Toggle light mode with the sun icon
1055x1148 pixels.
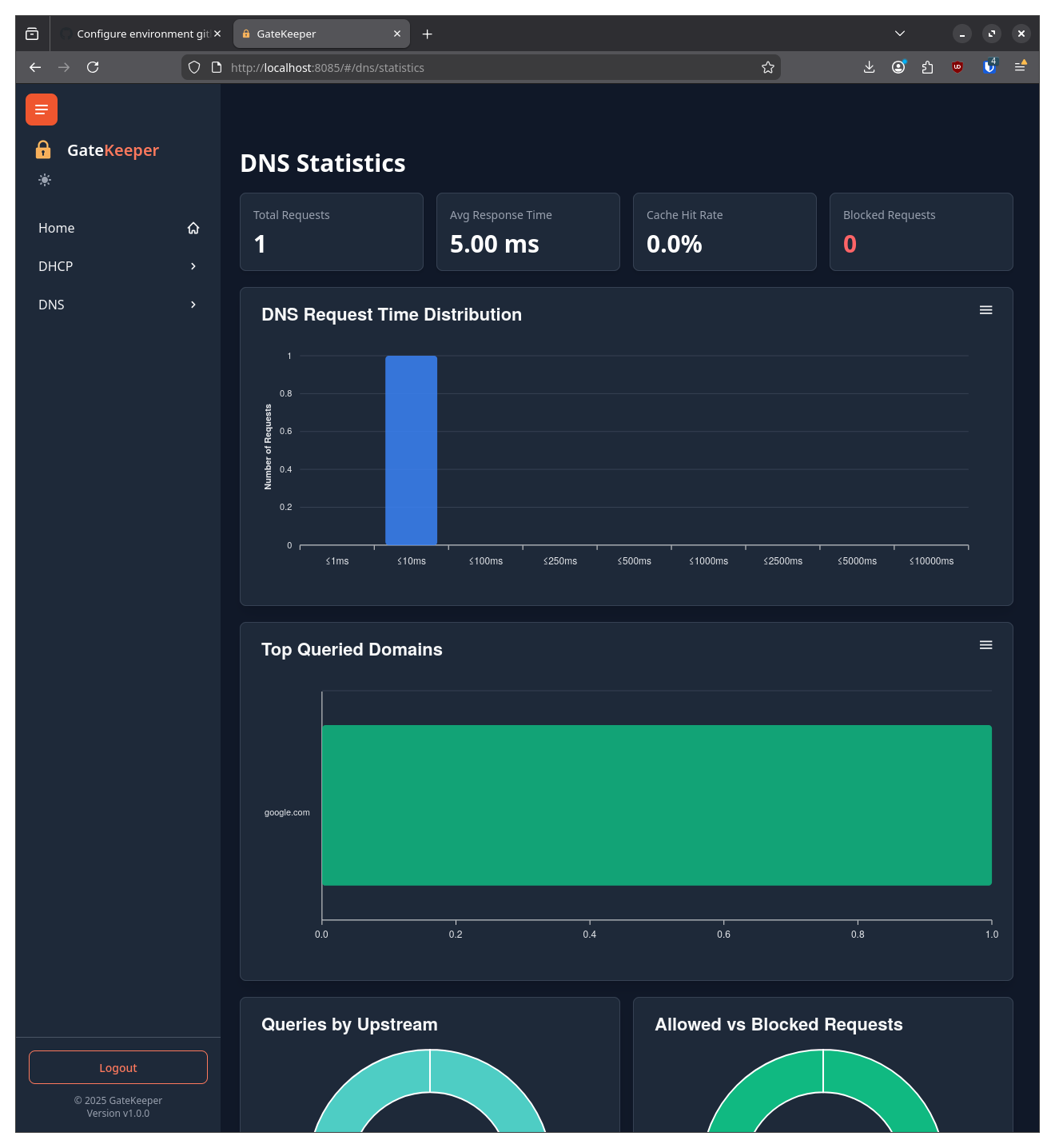click(x=45, y=180)
